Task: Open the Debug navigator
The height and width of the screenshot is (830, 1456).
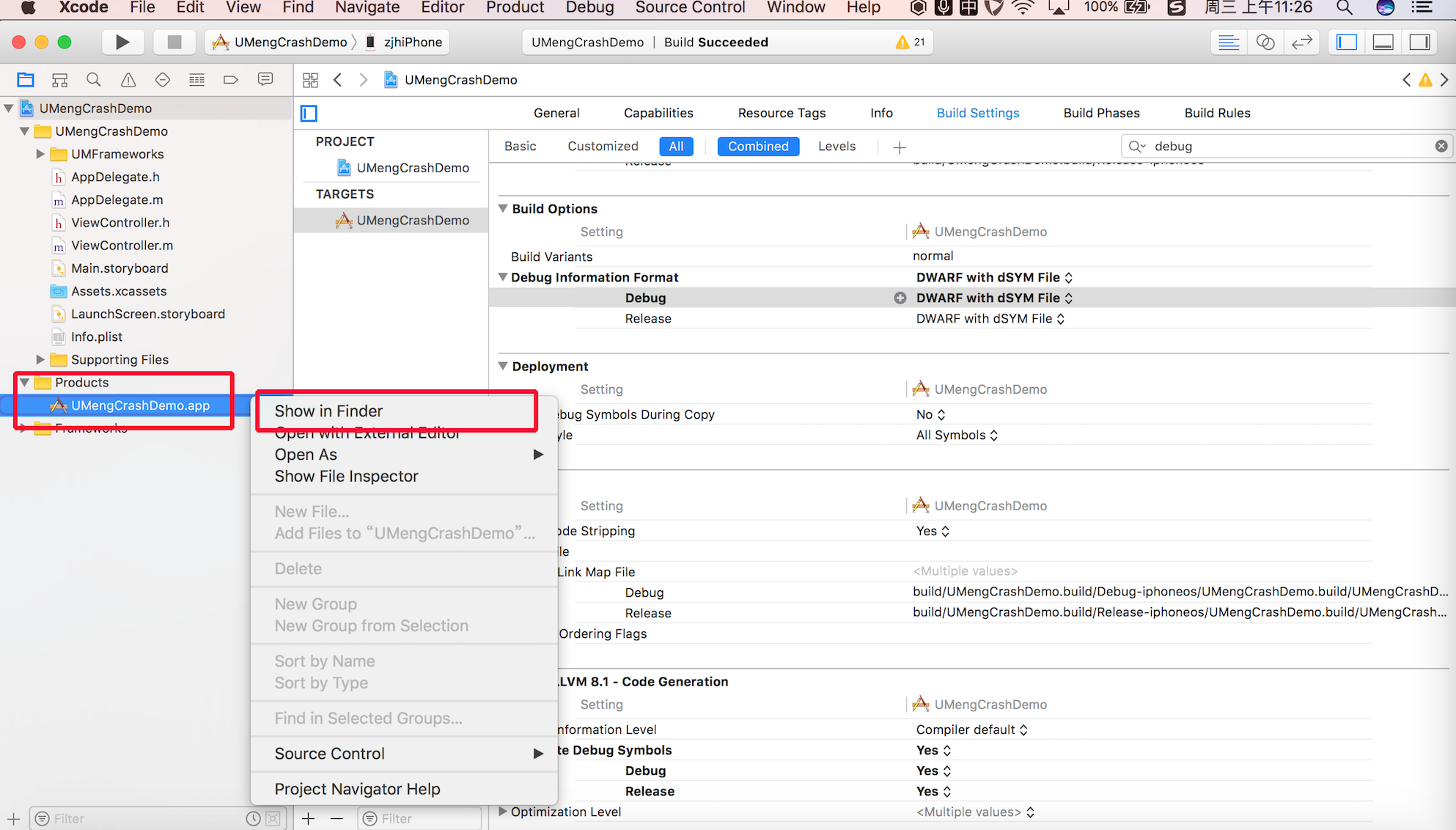Action: (196, 80)
